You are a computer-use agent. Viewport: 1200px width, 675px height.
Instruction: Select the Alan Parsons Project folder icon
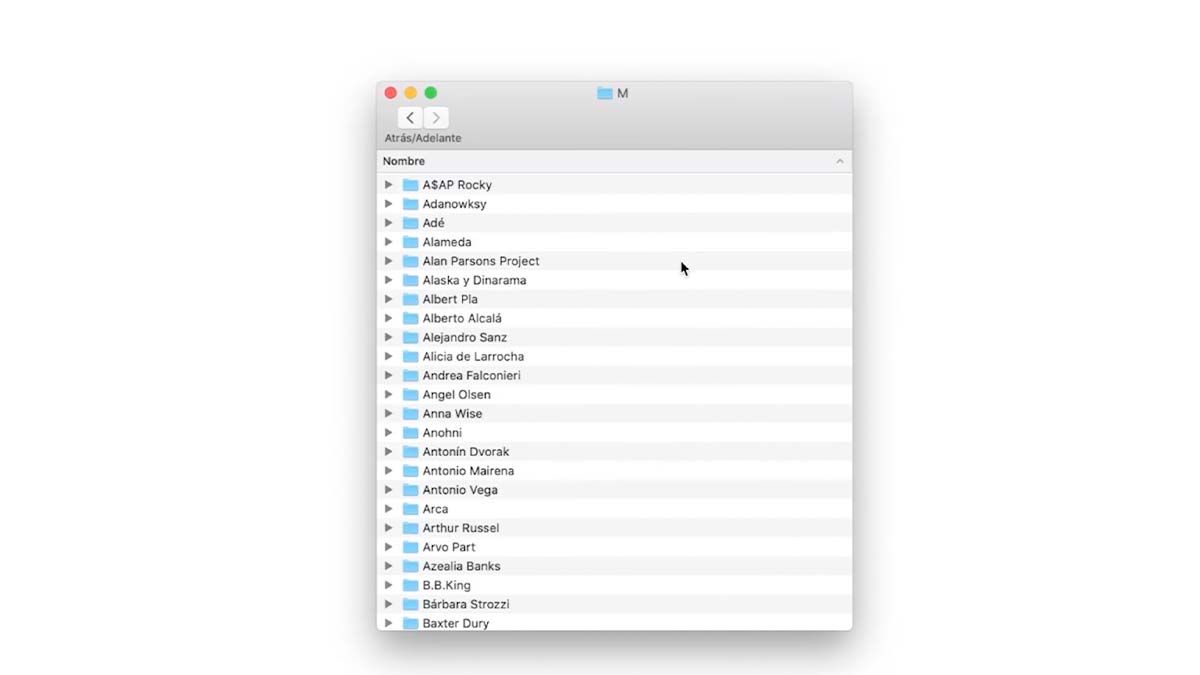click(410, 261)
